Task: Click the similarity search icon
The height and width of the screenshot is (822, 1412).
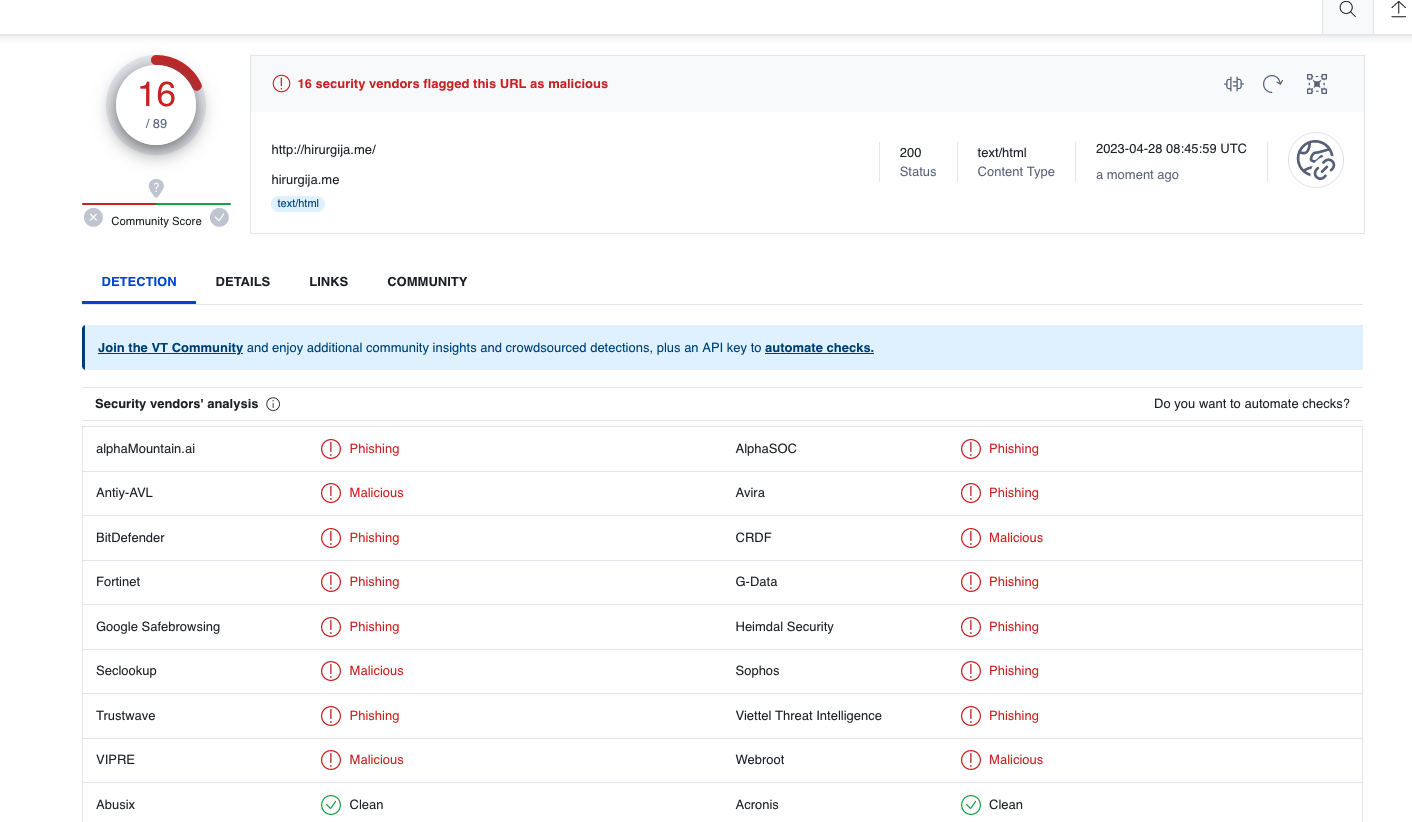Action: pyautogui.click(x=1233, y=84)
